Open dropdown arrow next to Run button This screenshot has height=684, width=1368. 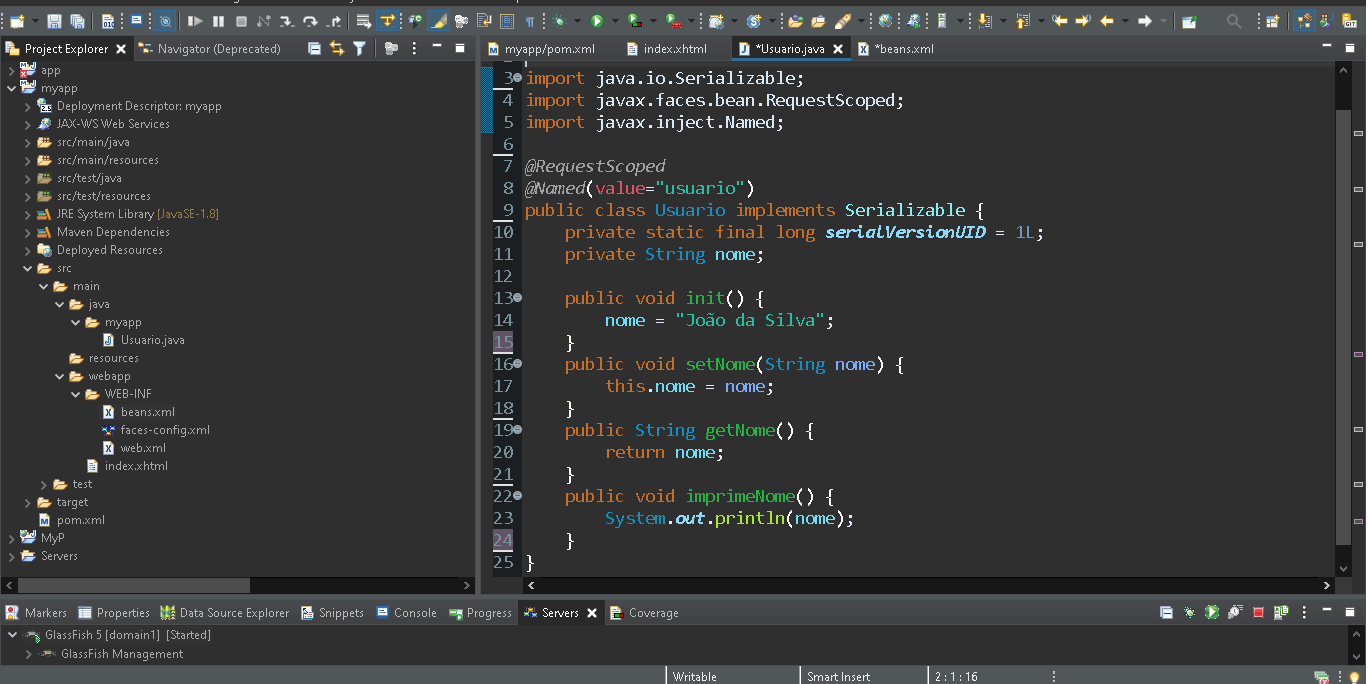tap(613, 21)
